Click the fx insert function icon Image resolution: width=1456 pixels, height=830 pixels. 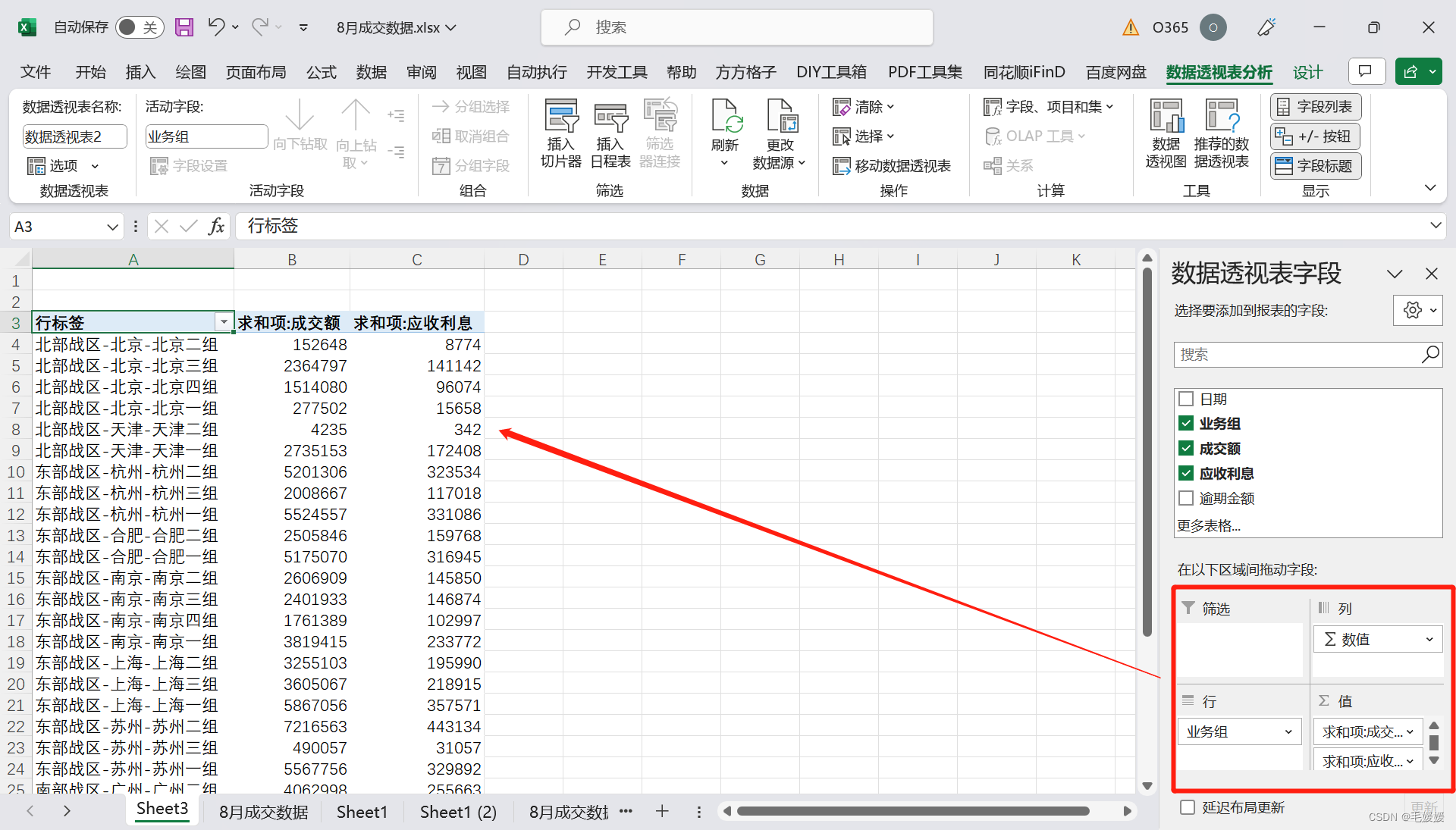pyautogui.click(x=216, y=226)
